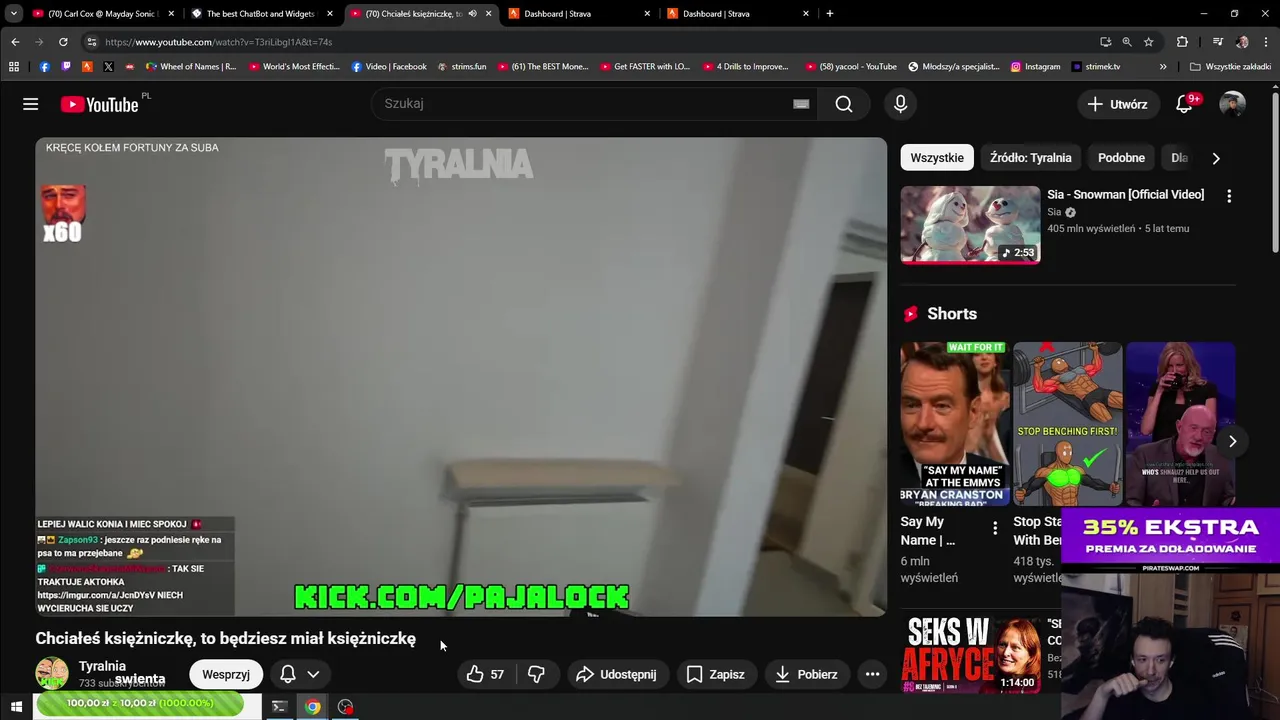Open the YouTube hamburger guide menu

31,104
